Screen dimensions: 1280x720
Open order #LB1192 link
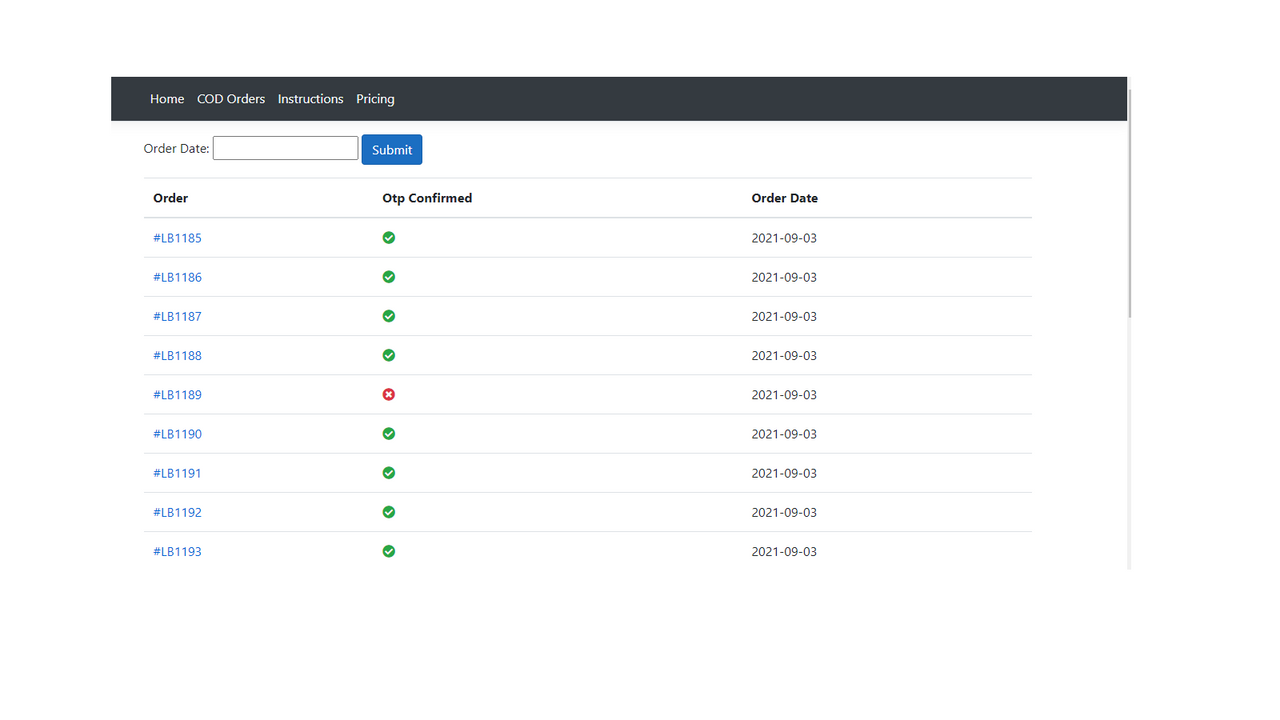click(x=177, y=512)
